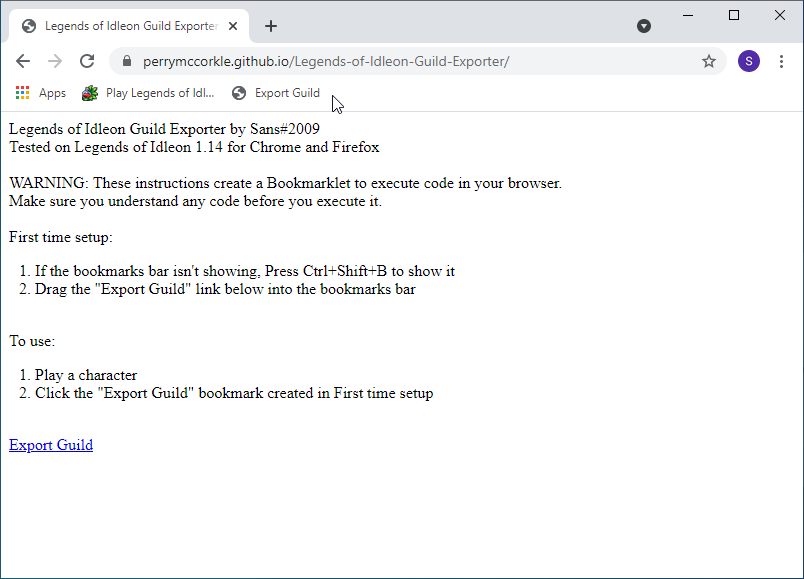Click the 'Click the Export Guild bookmark' step
Viewport: 804px width, 579px height.
point(234,393)
